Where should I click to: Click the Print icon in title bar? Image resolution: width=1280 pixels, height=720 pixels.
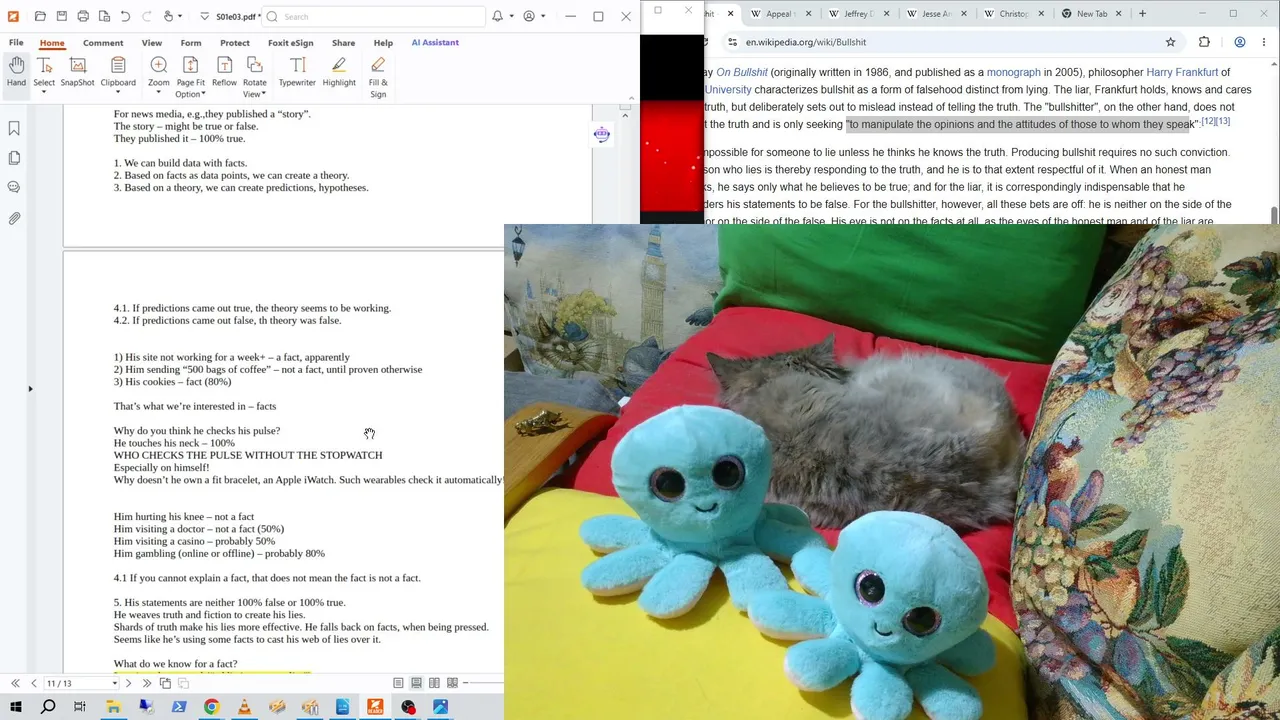coord(83,16)
